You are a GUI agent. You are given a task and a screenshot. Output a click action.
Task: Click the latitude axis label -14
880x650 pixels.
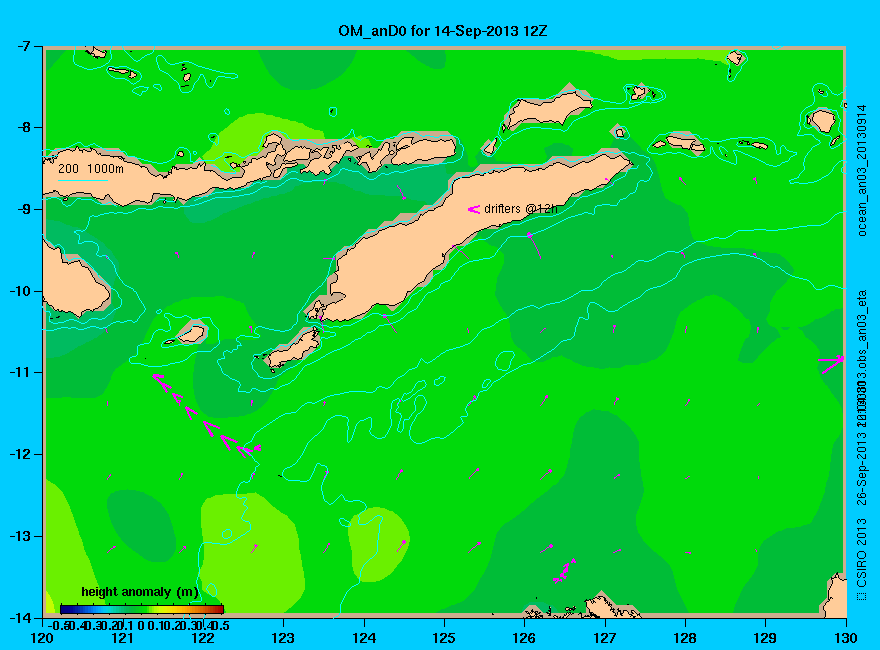(x=19, y=617)
